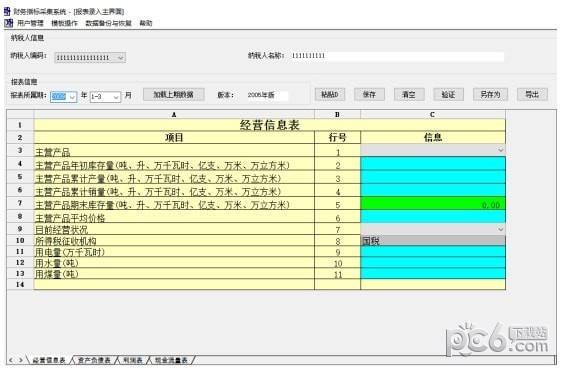561x369 pixels.
Task: Click the 粘贴D button
Action: pyautogui.click(x=330, y=94)
